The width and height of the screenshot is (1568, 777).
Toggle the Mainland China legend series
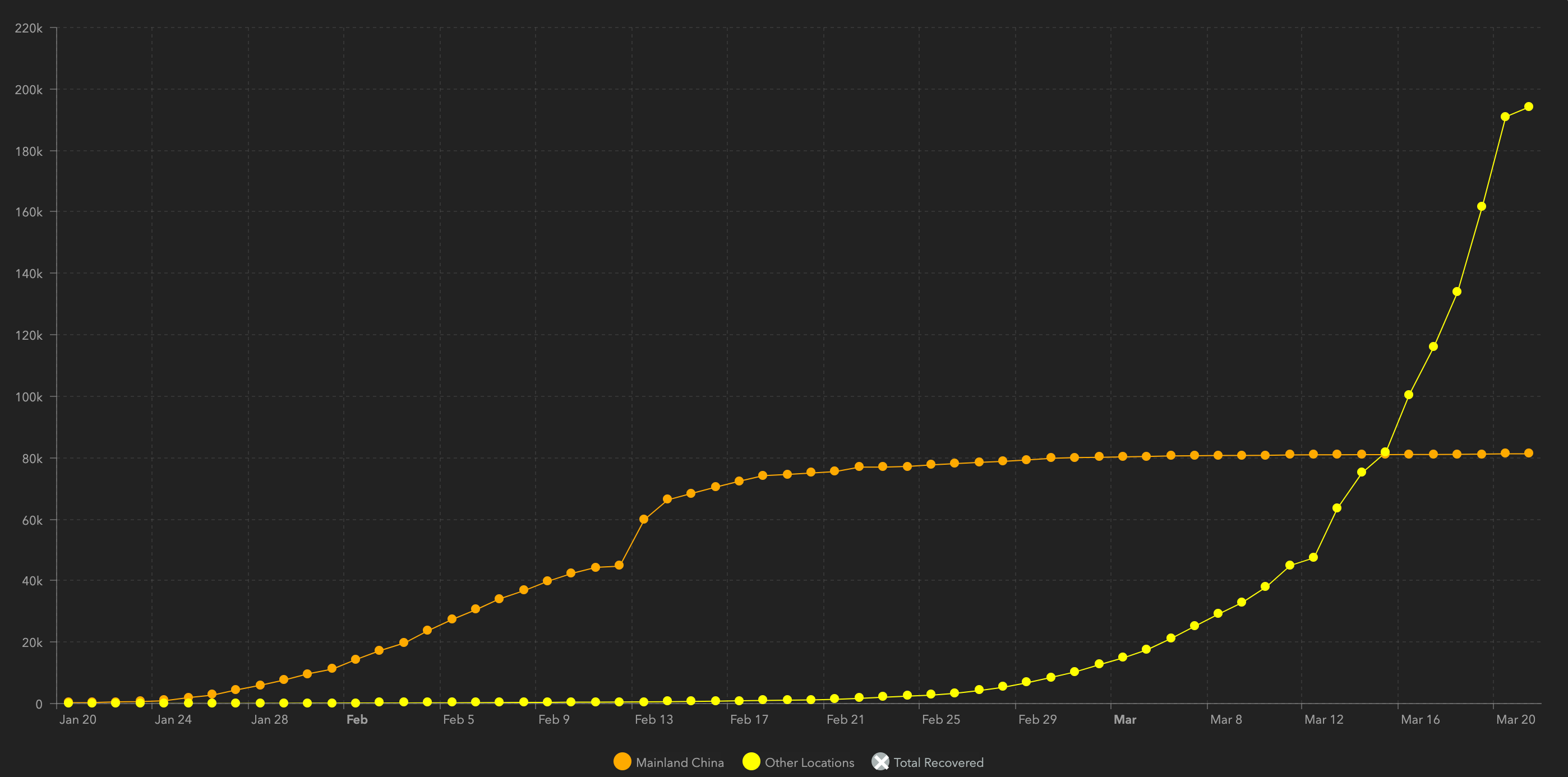(669, 762)
